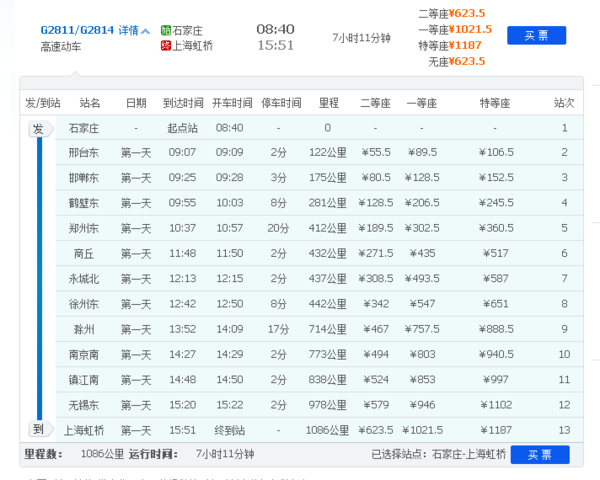
Task: Click the 7小时11分钟 duration at top
Action: pos(361,38)
